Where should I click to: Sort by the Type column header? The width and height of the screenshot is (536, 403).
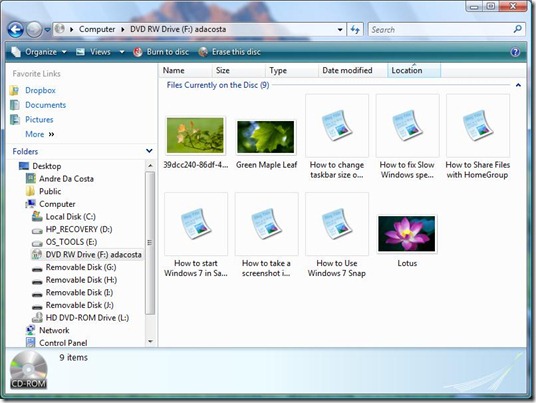click(292, 70)
